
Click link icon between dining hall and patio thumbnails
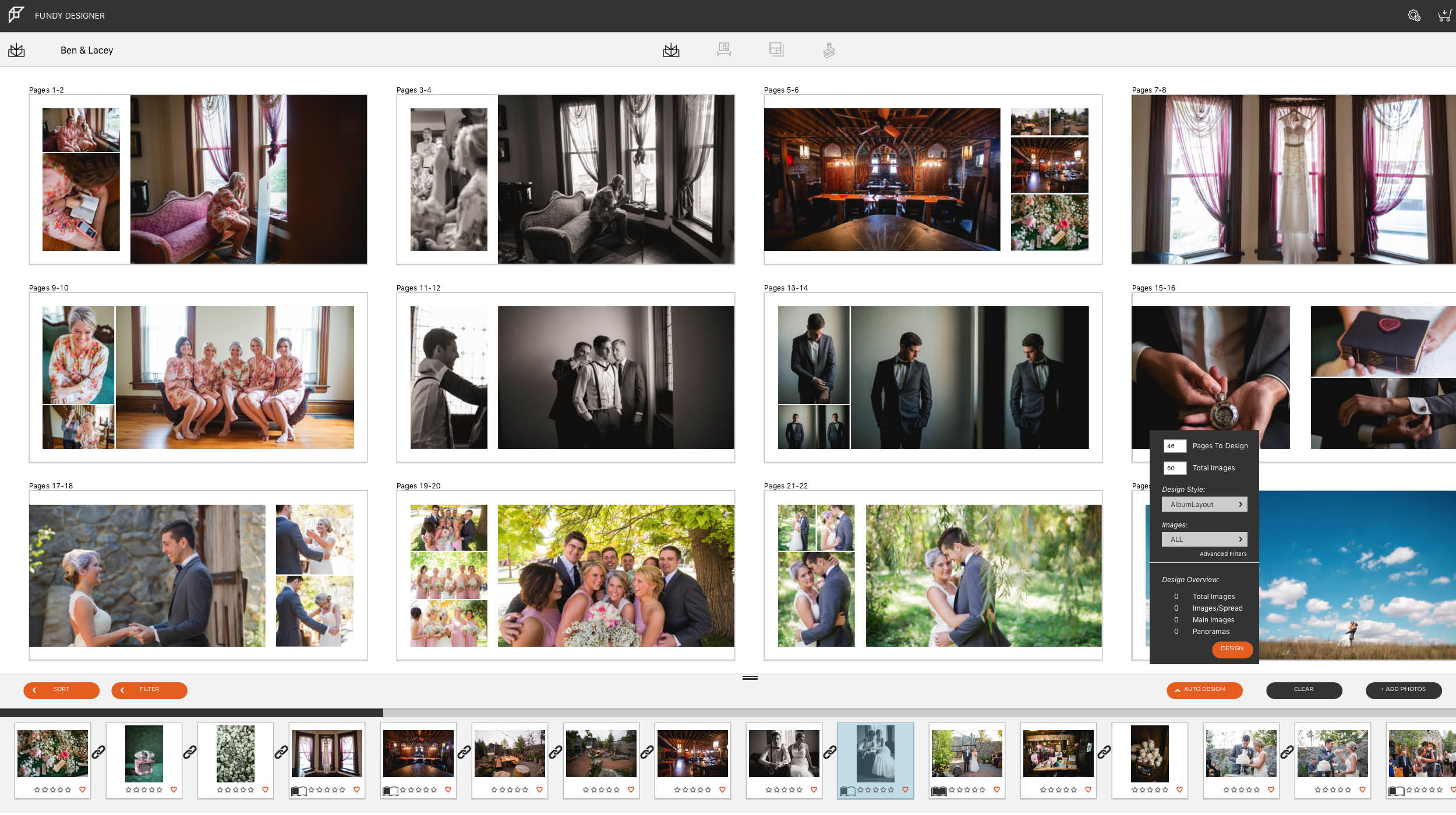pyautogui.click(x=464, y=752)
